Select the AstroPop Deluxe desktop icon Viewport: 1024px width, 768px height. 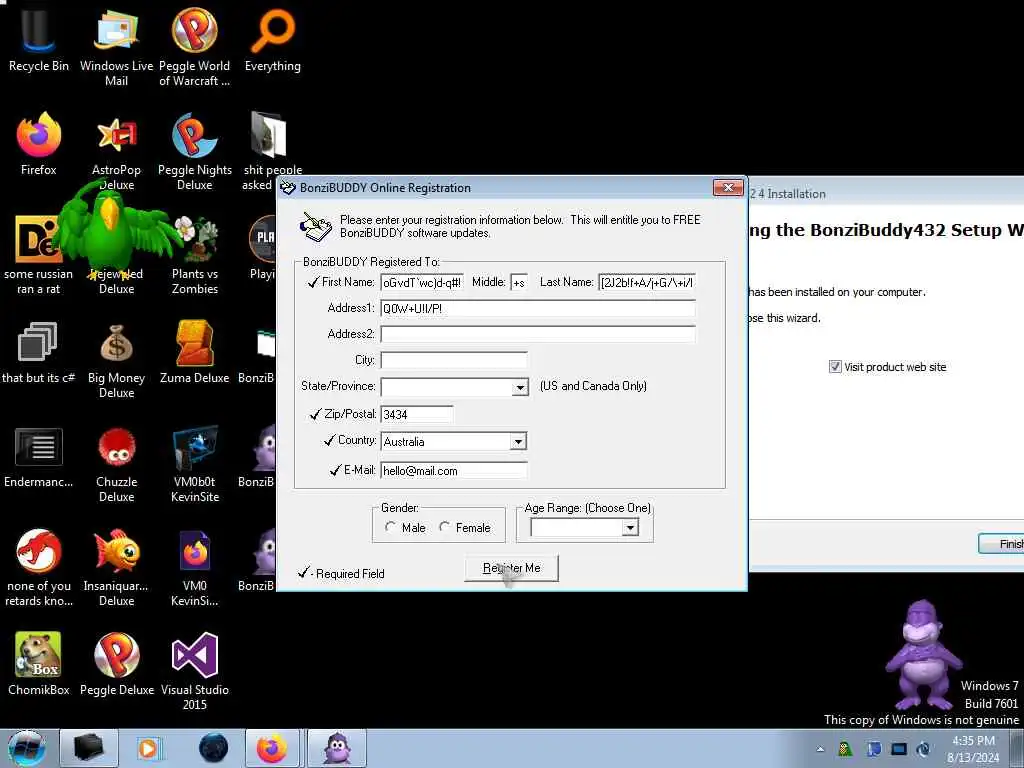click(116, 152)
